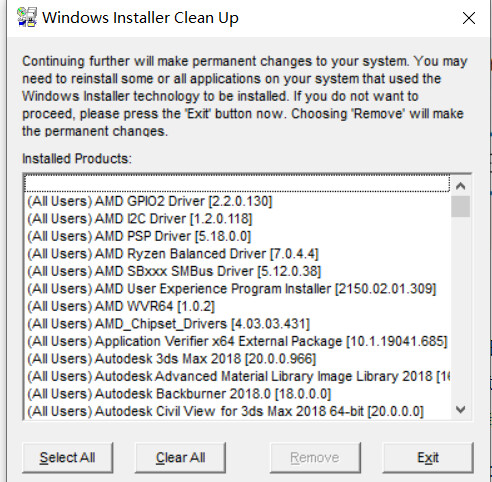Image resolution: width=492 pixels, height=482 pixels.
Task: Select AMD Ryzen Balanced Driver entry
Action: [x=237, y=254]
